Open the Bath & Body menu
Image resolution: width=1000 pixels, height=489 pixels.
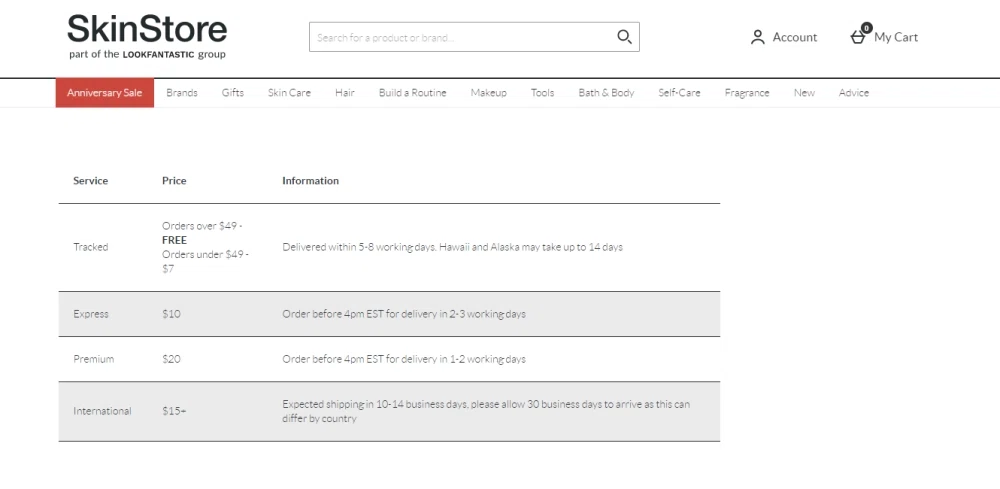pyautogui.click(x=606, y=93)
